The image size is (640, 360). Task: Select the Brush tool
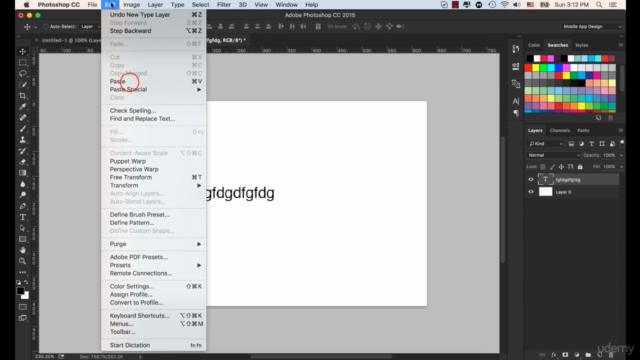[x=22, y=129]
